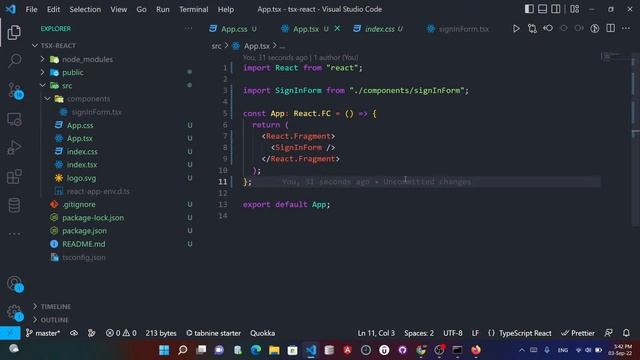640x360 pixels.
Task: Click the feedback icon in status bar
Action: click(609, 333)
